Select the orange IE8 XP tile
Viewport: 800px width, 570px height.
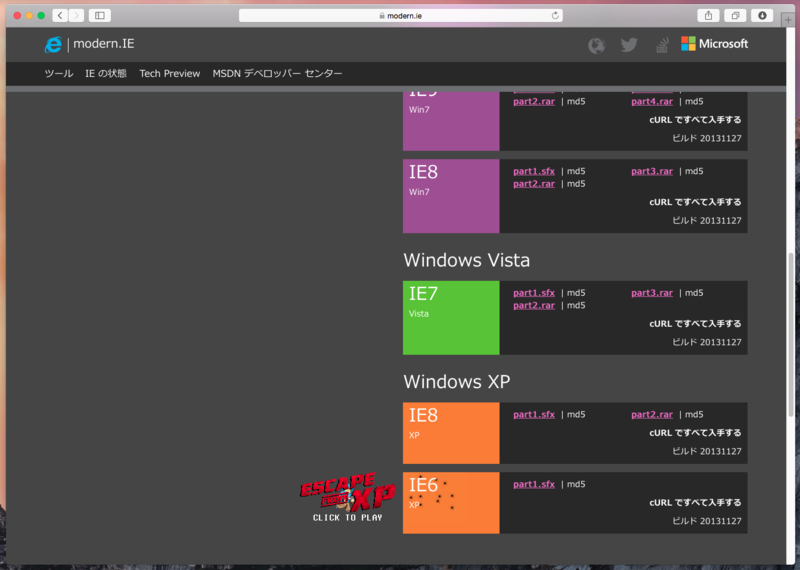click(x=451, y=433)
